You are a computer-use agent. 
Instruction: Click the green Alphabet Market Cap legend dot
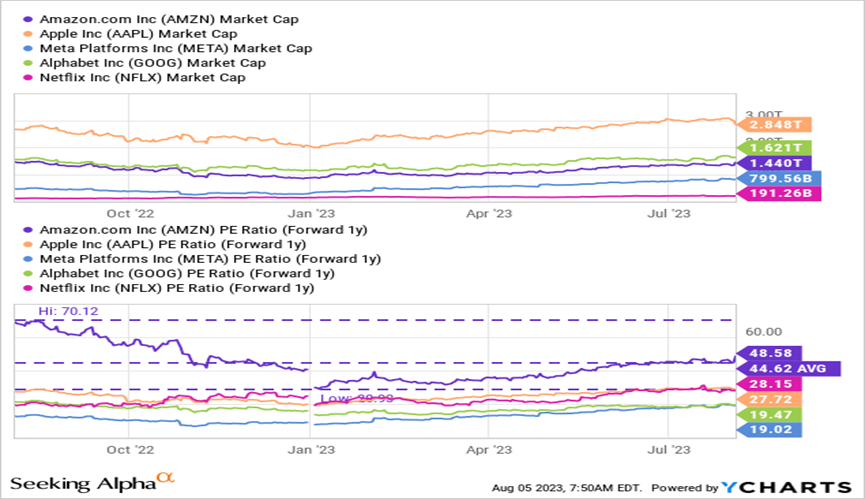[28, 63]
